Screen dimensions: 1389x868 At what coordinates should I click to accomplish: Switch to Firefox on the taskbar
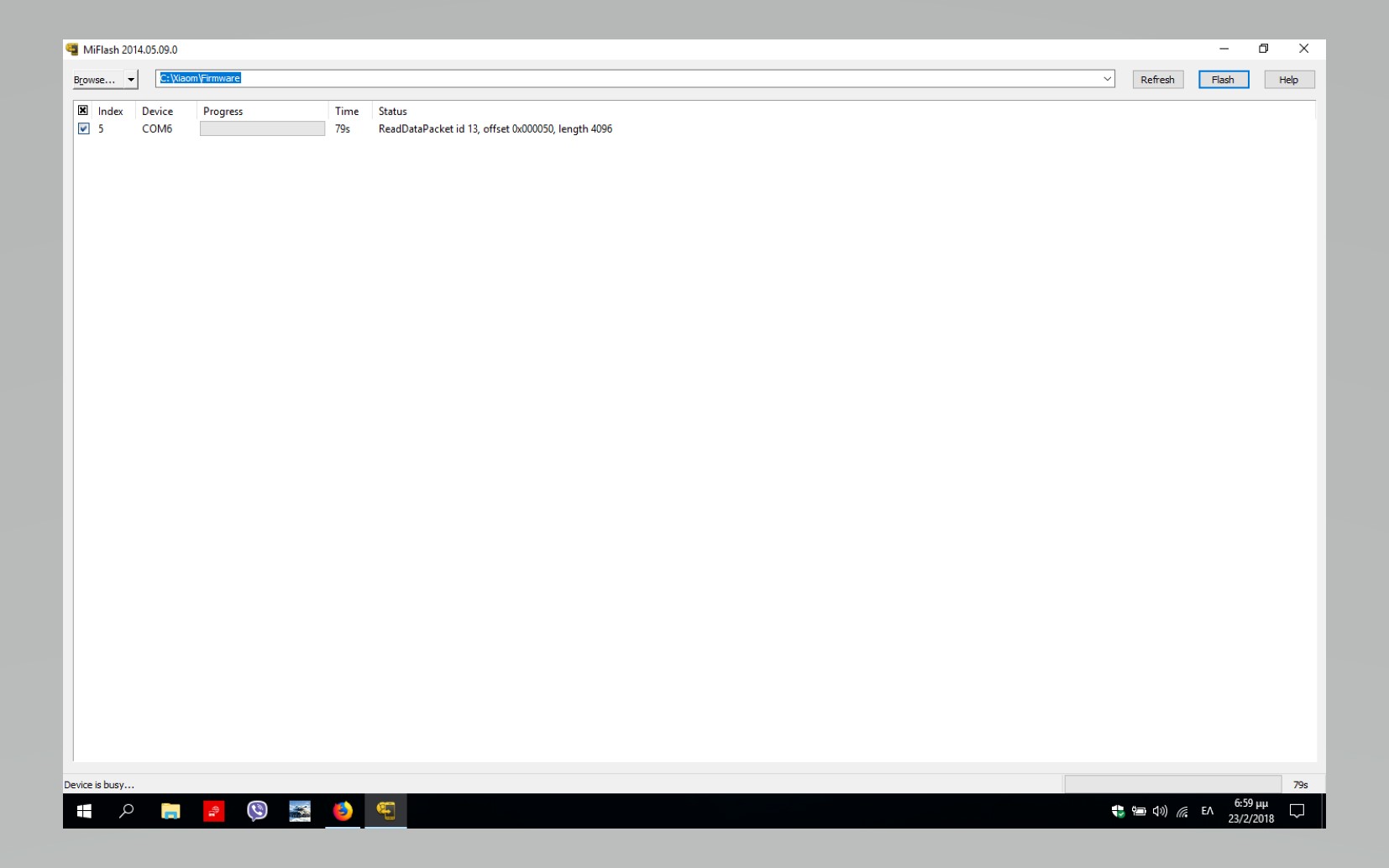tap(343, 811)
